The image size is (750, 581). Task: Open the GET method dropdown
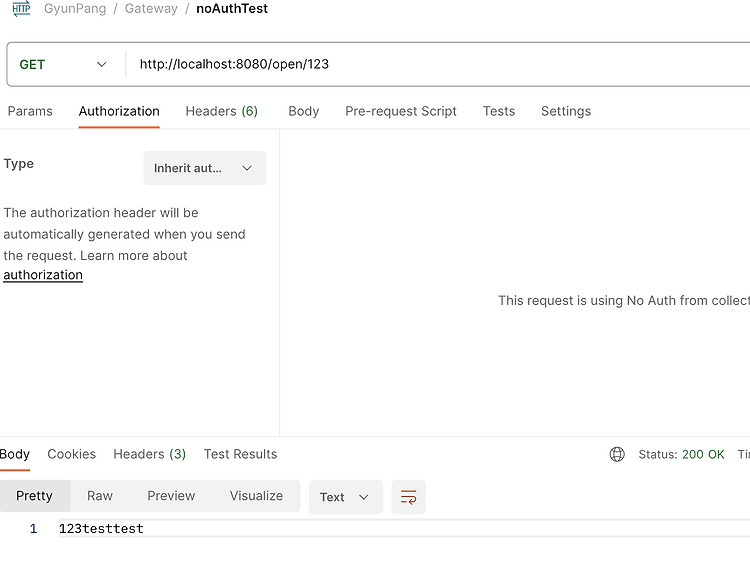pyautogui.click(x=63, y=64)
